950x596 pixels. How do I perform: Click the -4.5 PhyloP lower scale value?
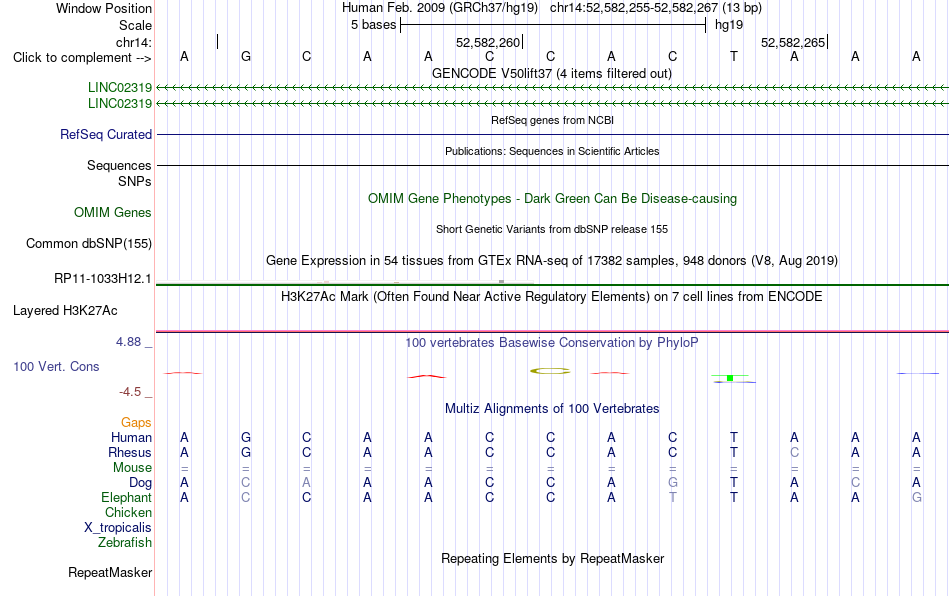(x=130, y=392)
